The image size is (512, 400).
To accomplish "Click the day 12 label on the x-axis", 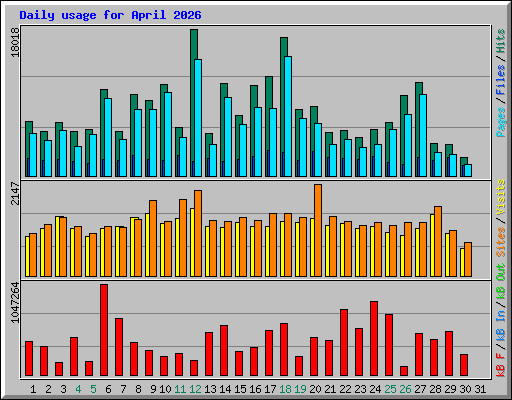I will pyautogui.click(x=195, y=389).
